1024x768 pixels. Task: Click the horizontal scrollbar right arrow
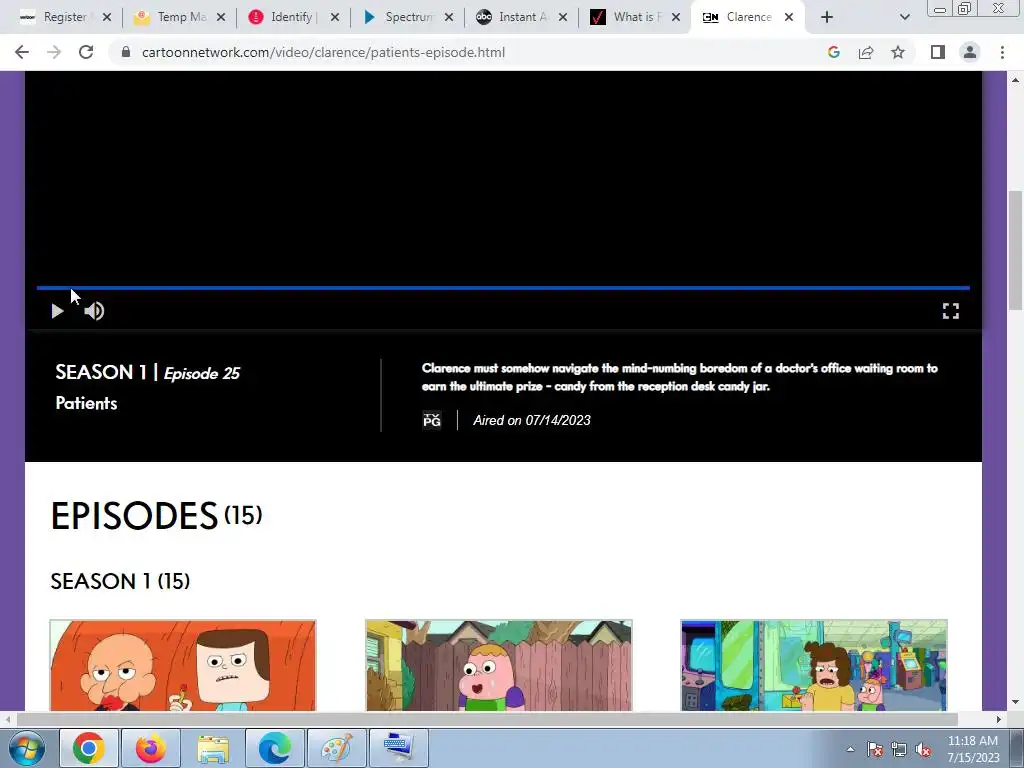999,719
